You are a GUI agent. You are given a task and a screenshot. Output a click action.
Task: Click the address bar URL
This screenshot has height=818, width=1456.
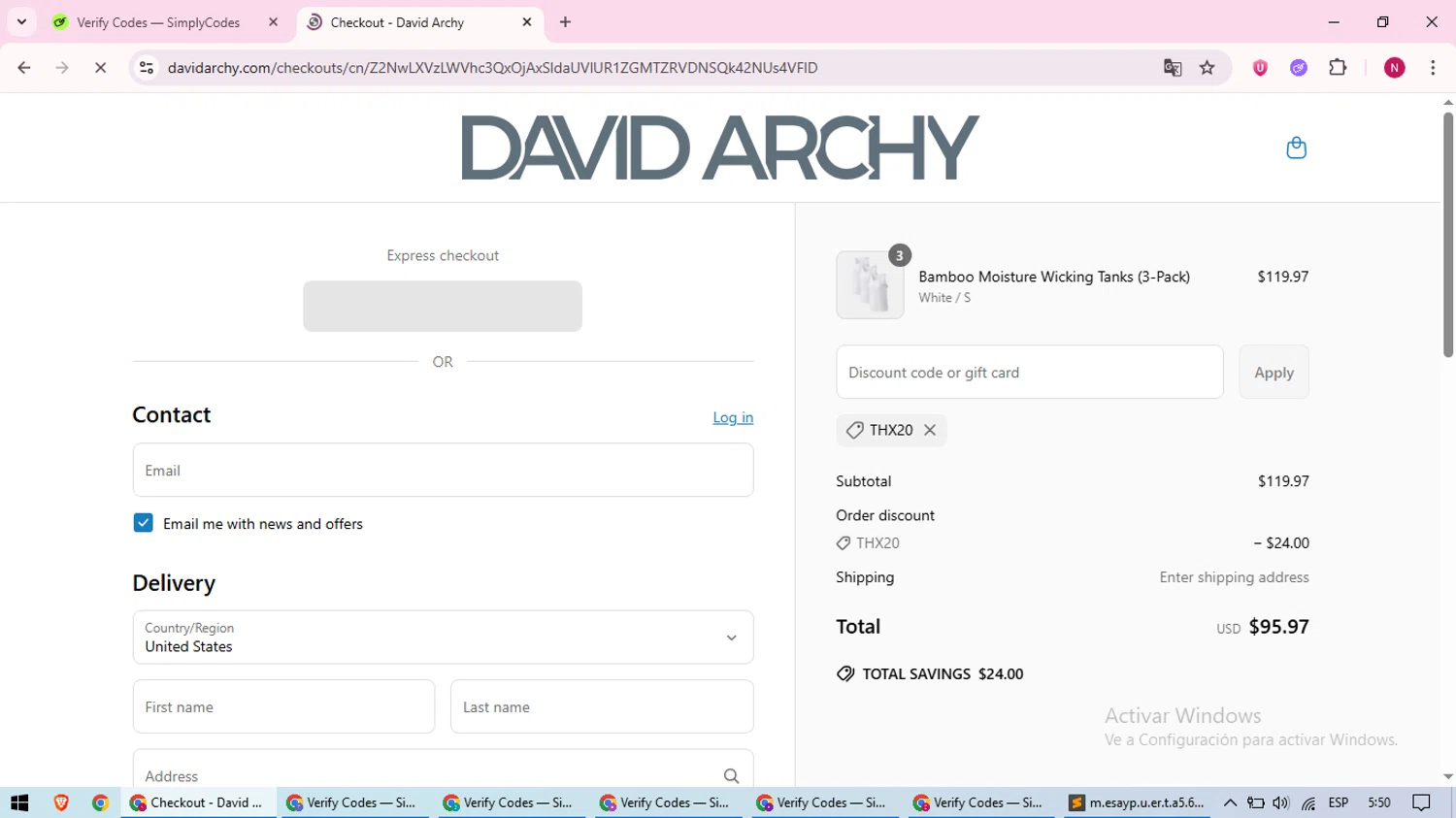coord(492,68)
